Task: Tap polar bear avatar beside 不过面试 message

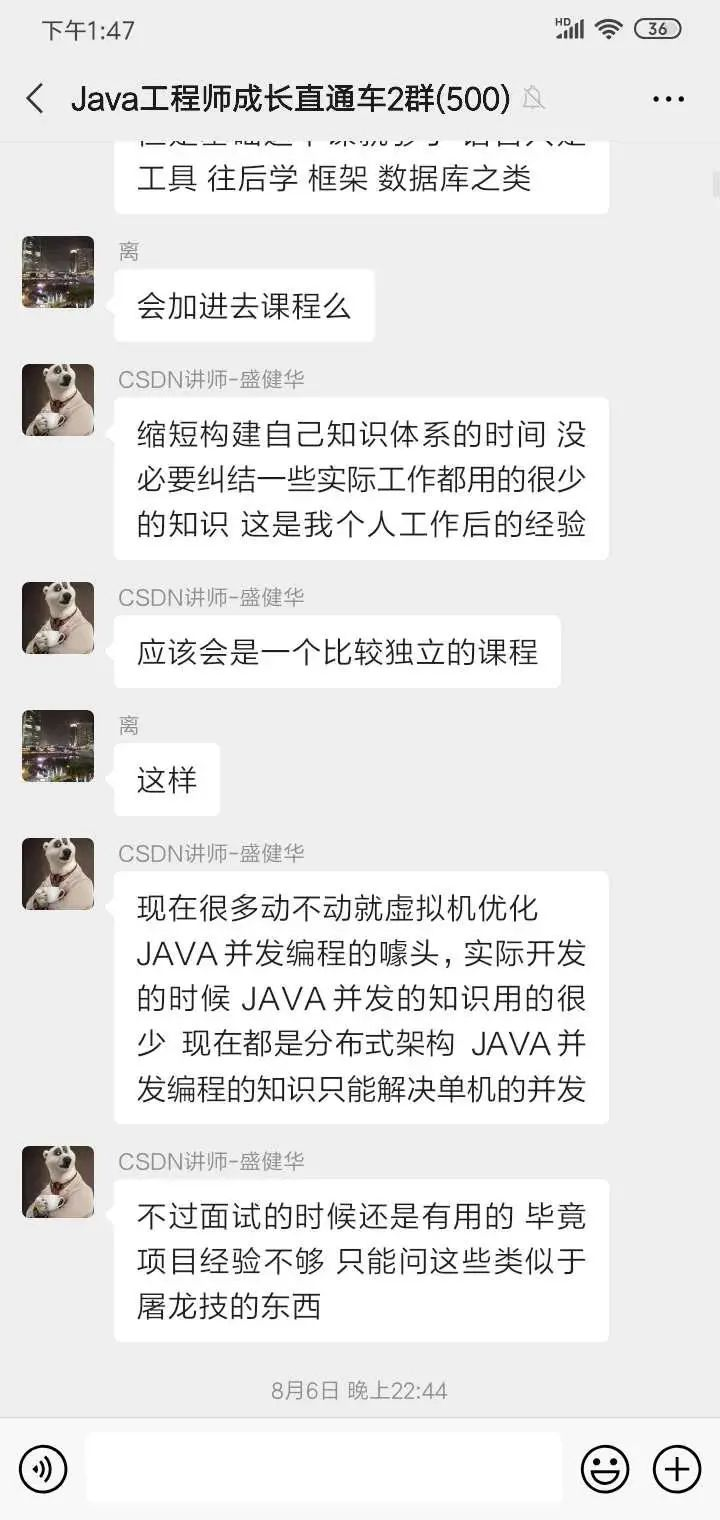Action: coord(58,1182)
